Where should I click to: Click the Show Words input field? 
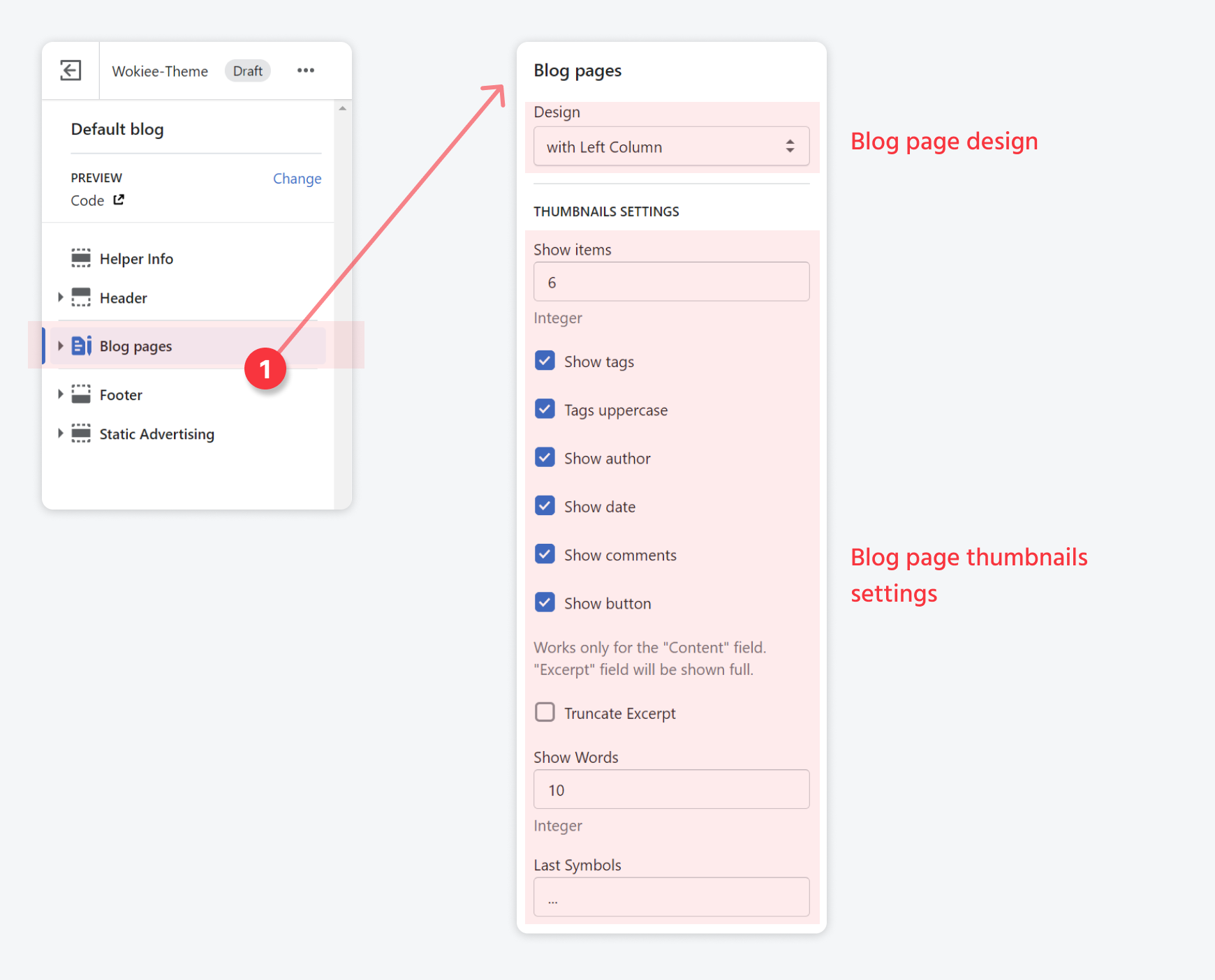click(x=671, y=789)
